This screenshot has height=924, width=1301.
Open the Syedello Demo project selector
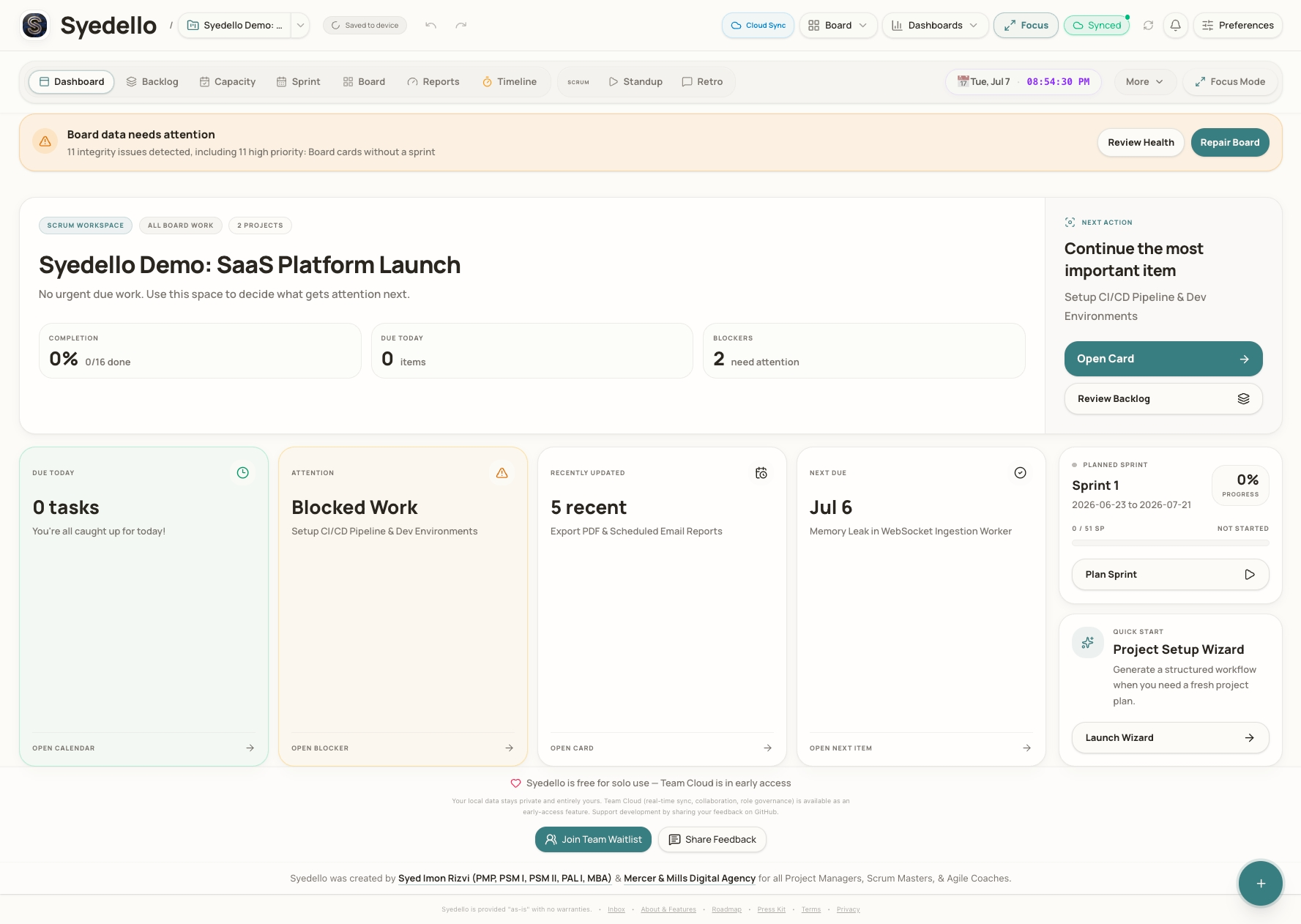[x=235, y=25]
